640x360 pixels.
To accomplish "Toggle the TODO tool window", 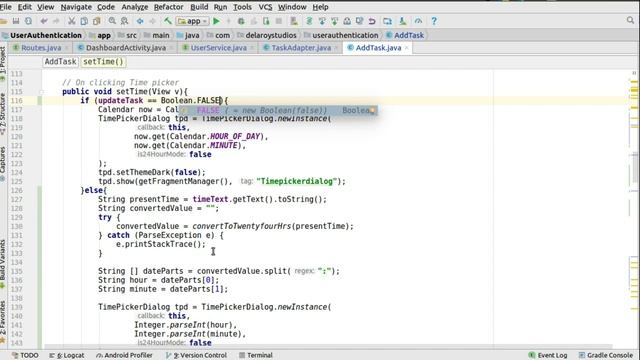I will 25,355.
